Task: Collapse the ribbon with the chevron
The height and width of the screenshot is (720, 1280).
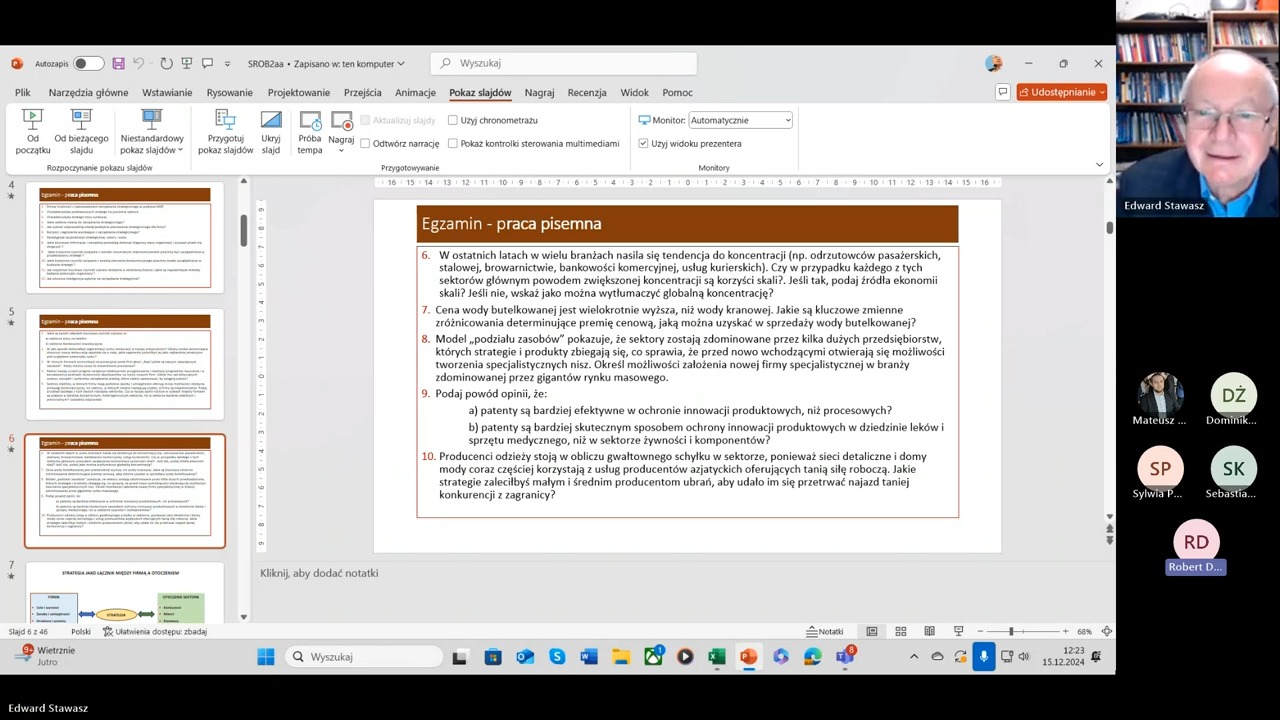Action: click(1099, 165)
